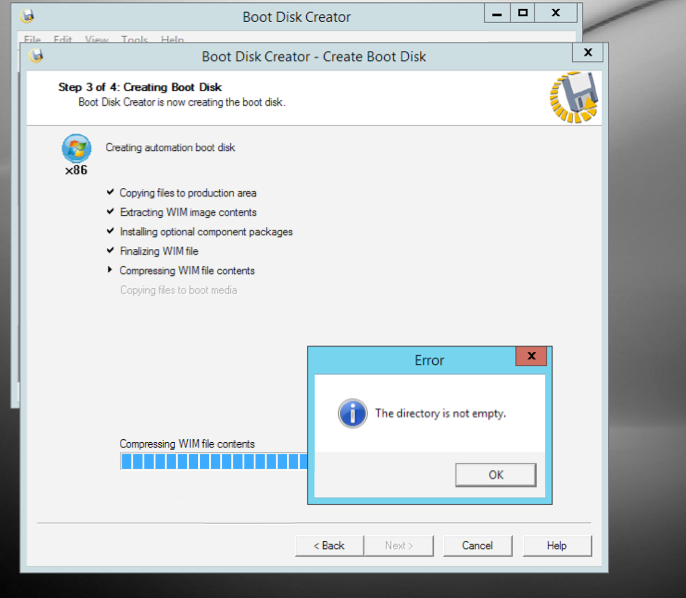Click the Error dialog title text
This screenshot has height=598, width=686.
pos(429,360)
